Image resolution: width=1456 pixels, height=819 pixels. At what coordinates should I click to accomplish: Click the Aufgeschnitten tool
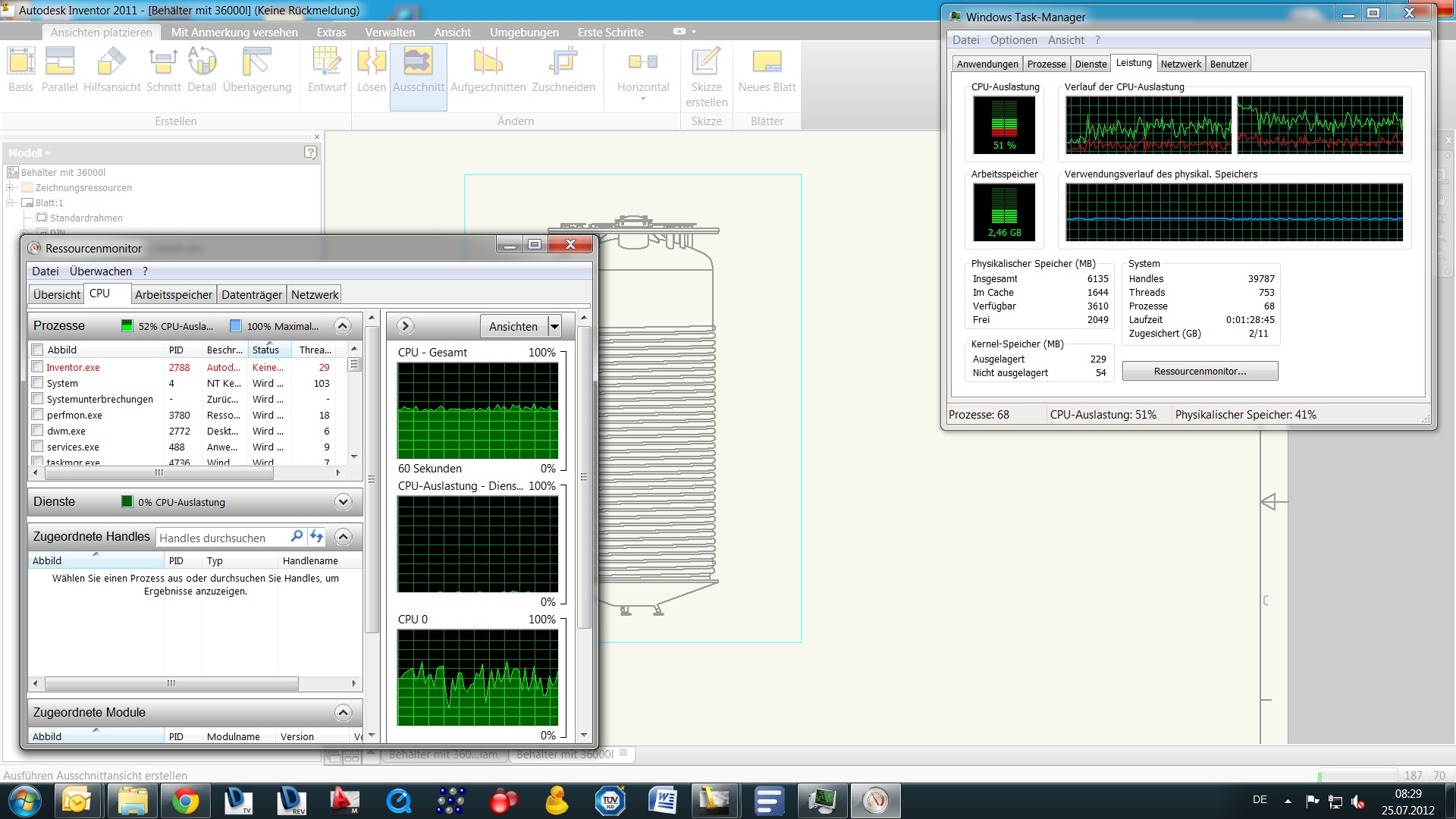488,70
